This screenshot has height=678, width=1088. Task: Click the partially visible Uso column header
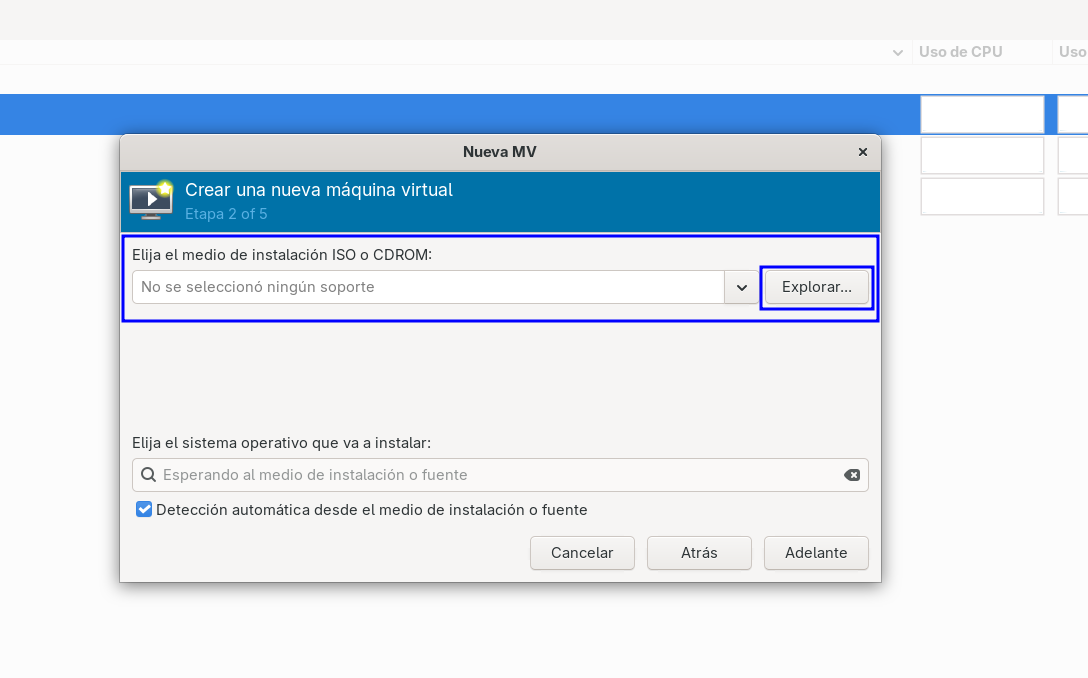[x=1071, y=52]
